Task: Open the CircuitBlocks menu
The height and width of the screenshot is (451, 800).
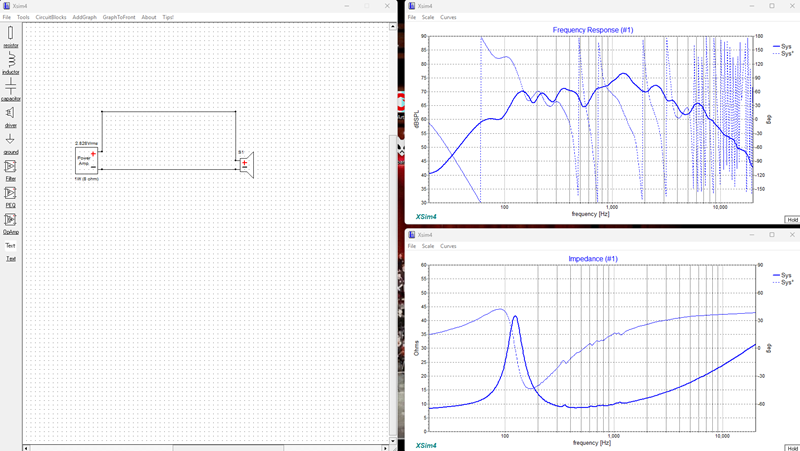Action: [51, 17]
